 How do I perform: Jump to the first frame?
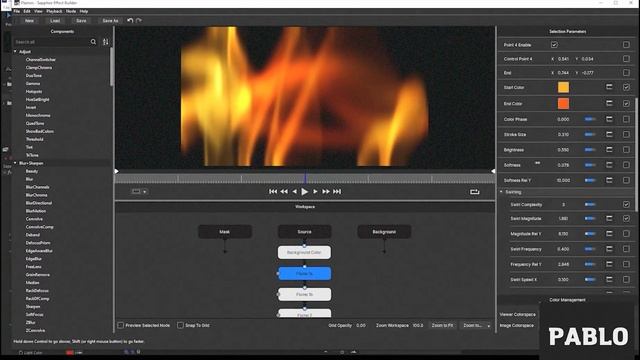pos(273,191)
